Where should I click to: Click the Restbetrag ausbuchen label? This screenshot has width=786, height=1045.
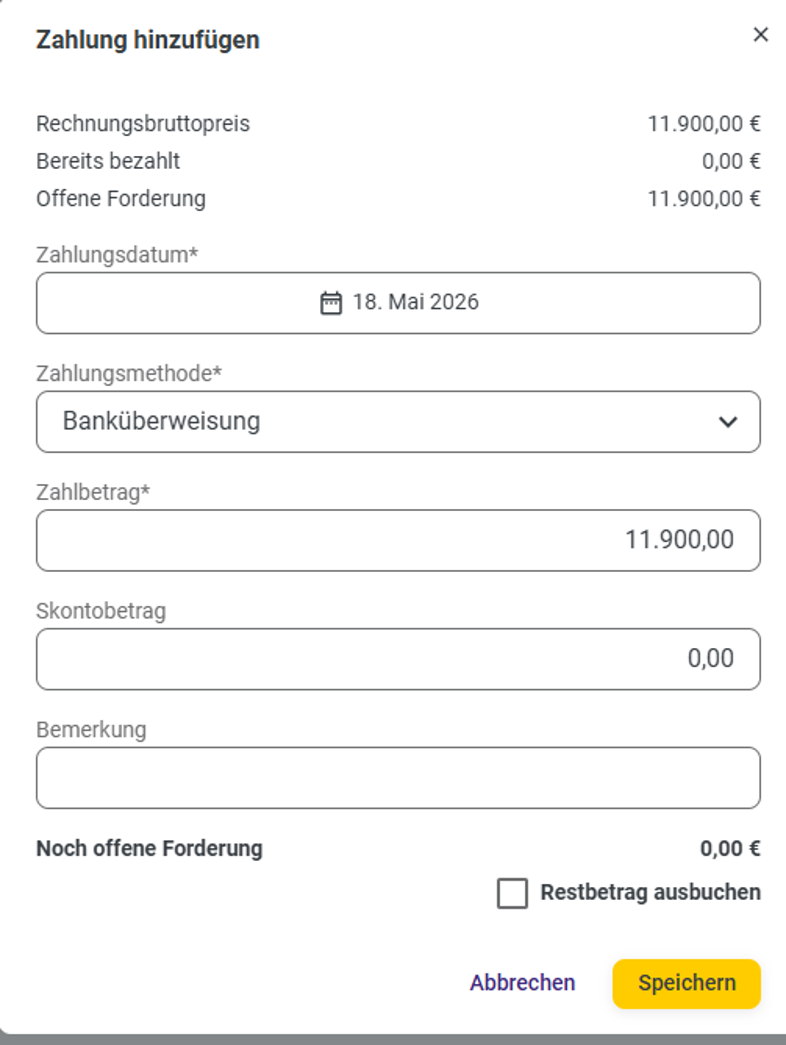coord(650,892)
